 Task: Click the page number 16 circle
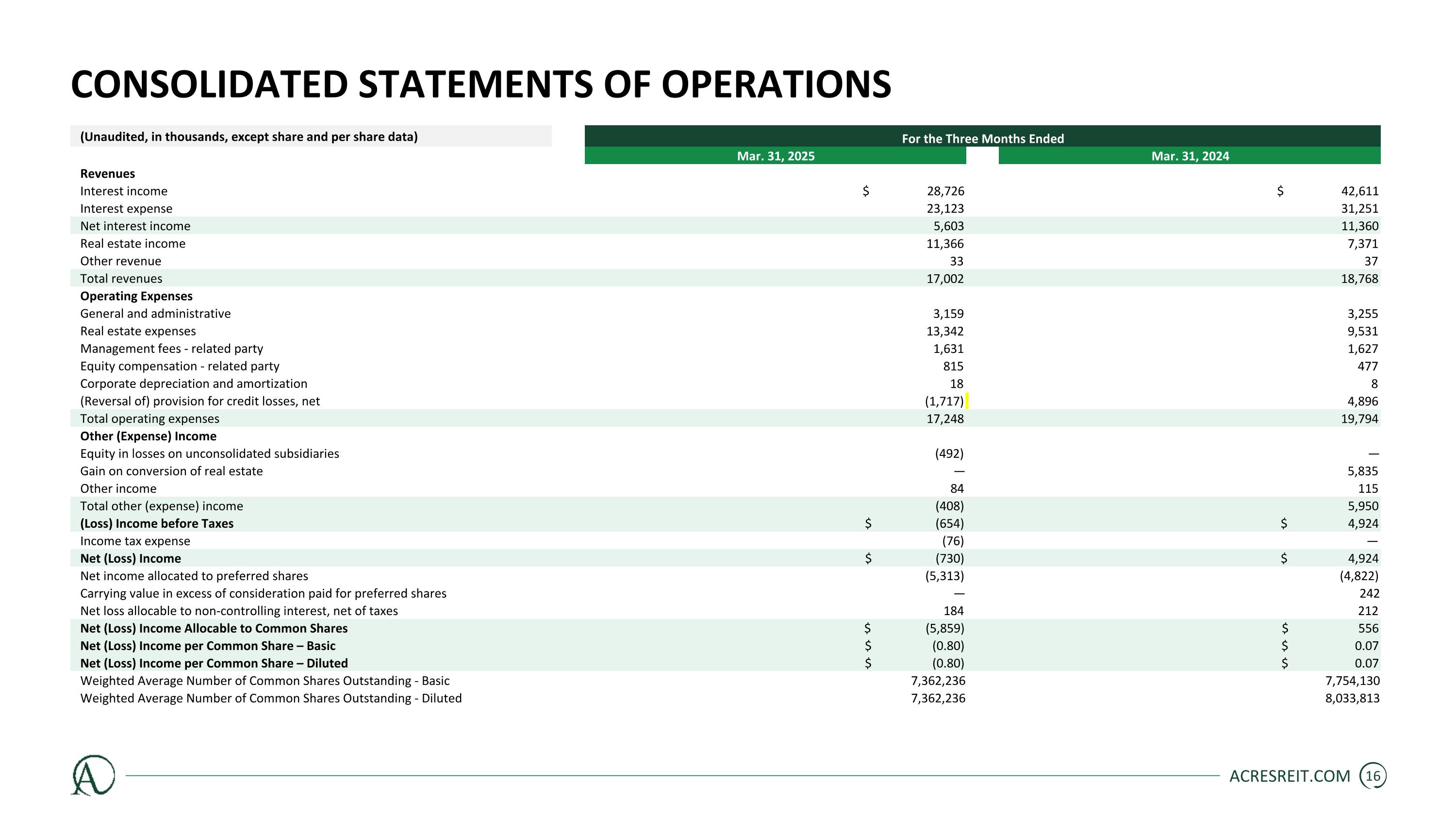click(x=1373, y=776)
